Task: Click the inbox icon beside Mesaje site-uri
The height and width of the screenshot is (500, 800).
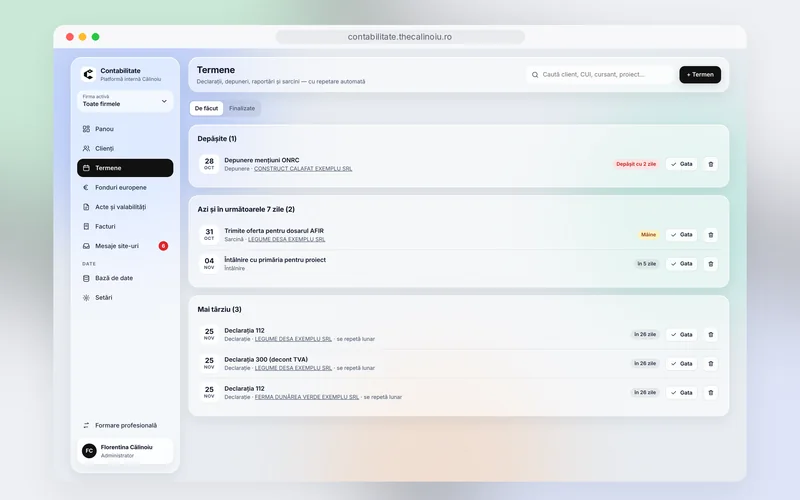Action: point(86,246)
